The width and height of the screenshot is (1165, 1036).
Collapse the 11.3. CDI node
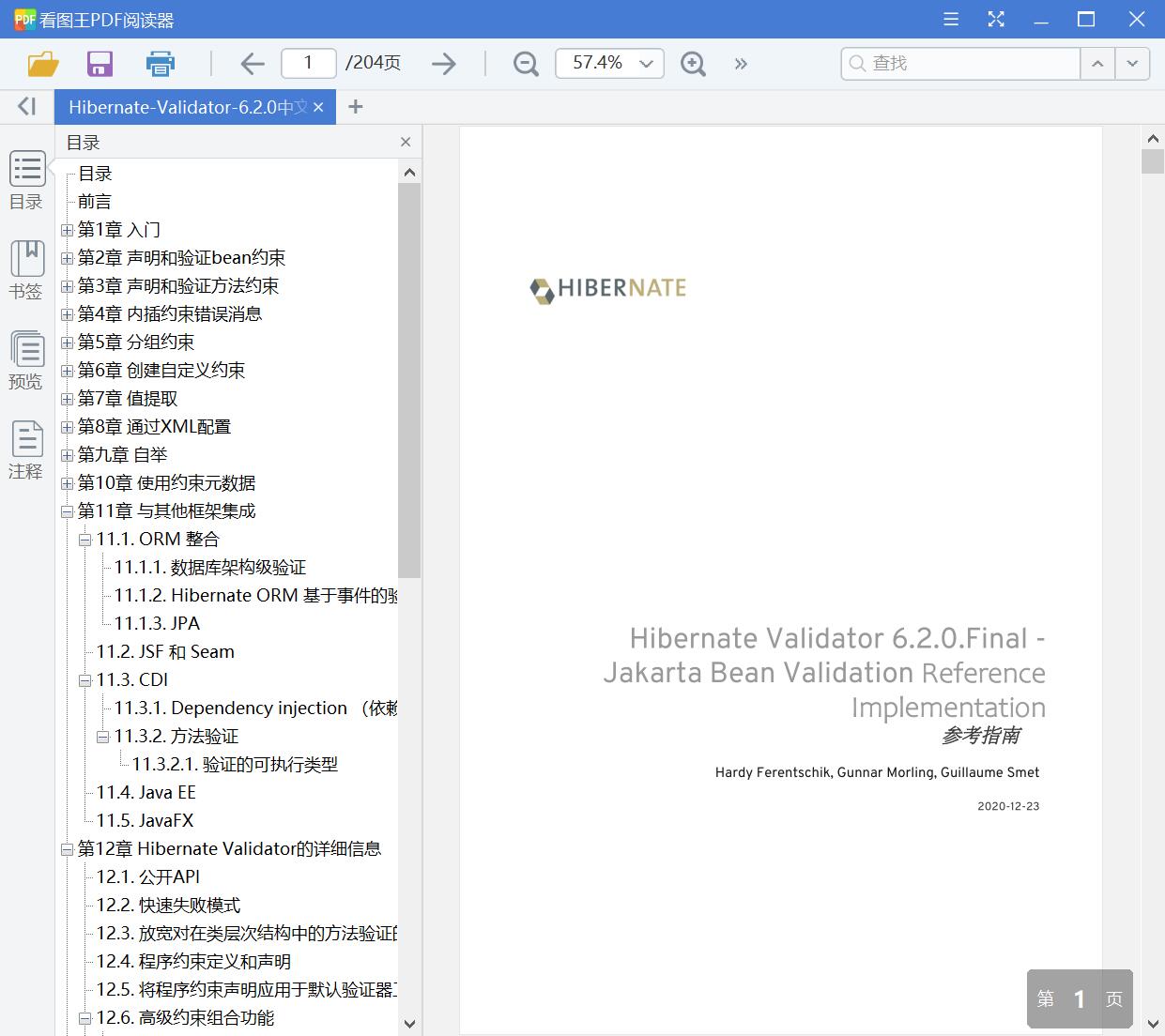[85, 680]
